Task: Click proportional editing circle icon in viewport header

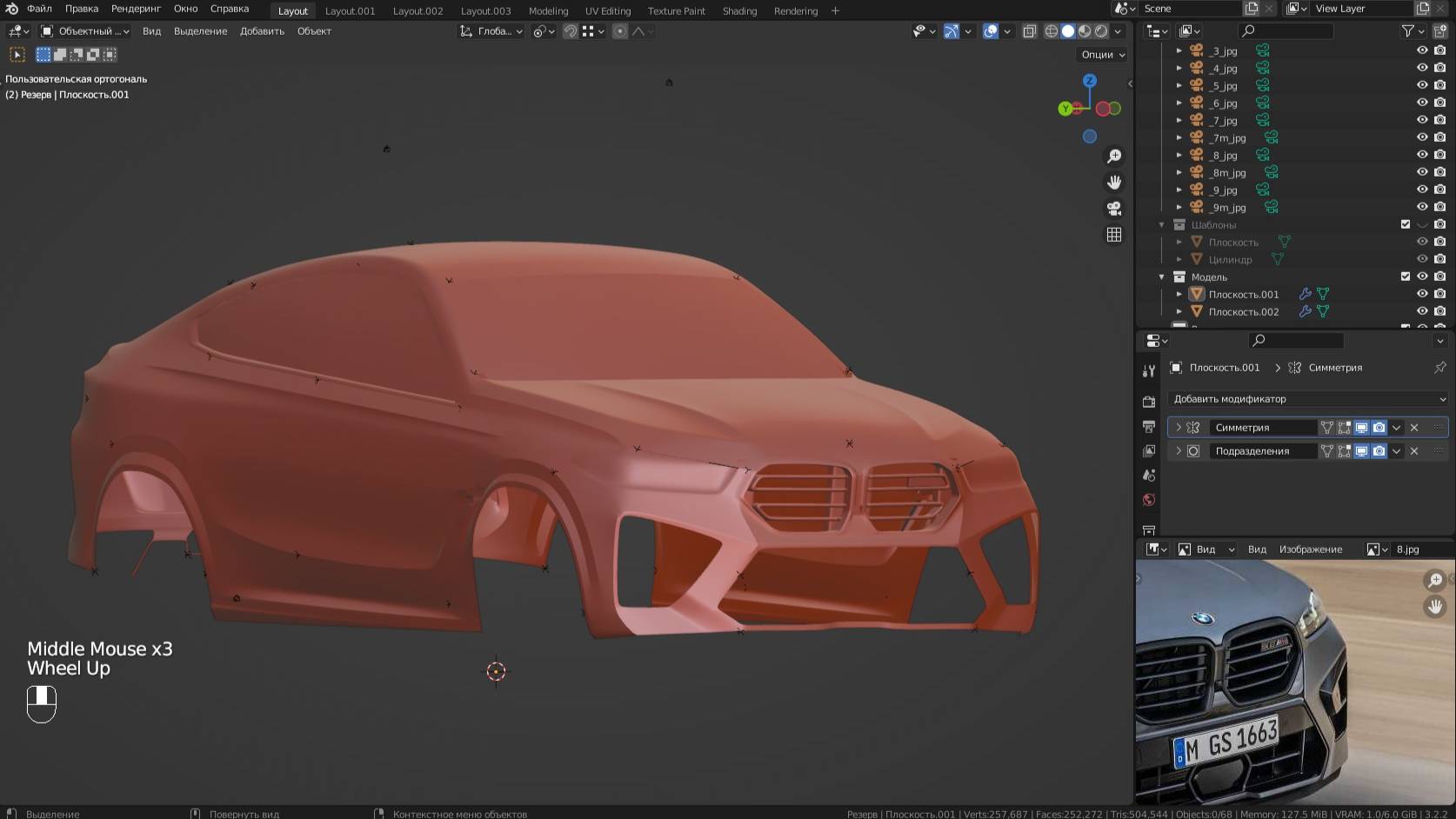Action: tap(619, 31)
